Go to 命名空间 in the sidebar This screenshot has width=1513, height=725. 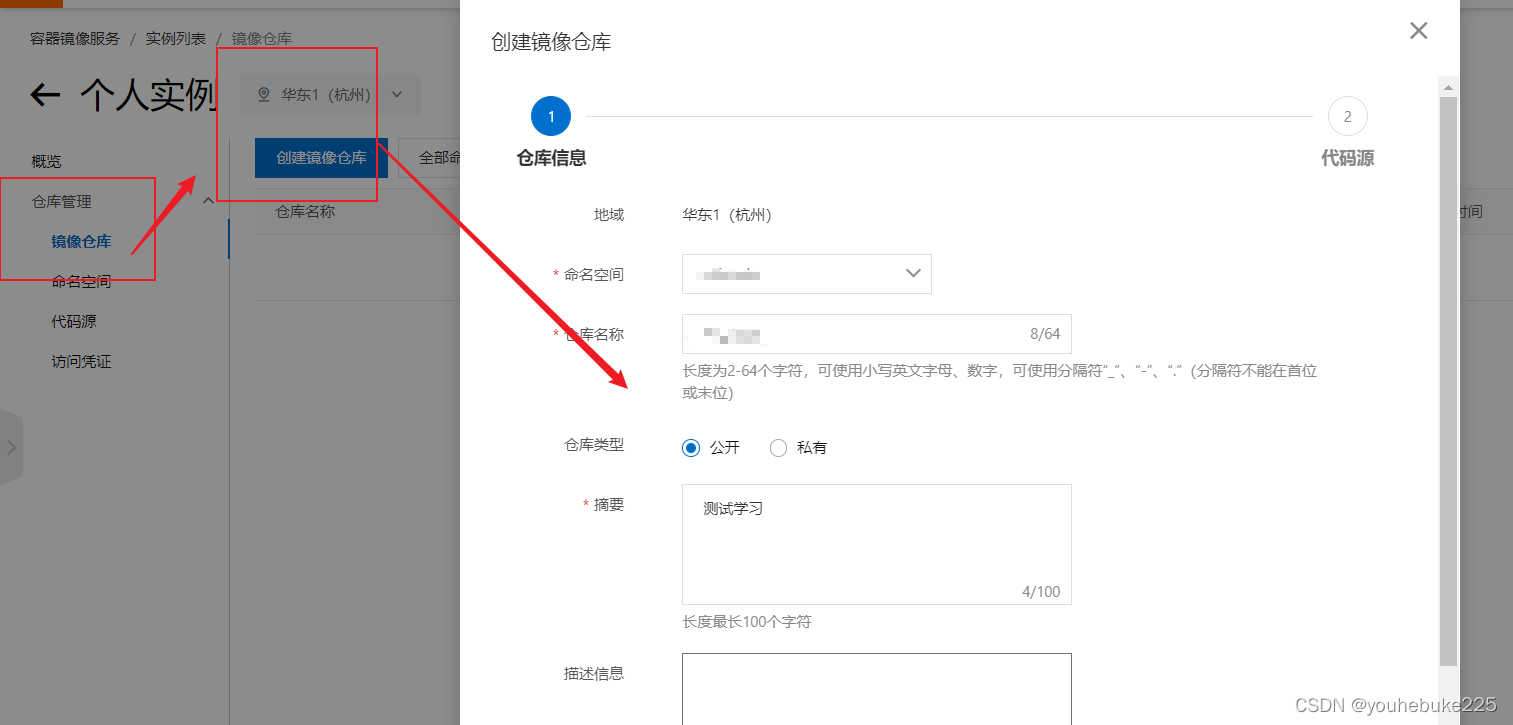click(x=81, y=282)
